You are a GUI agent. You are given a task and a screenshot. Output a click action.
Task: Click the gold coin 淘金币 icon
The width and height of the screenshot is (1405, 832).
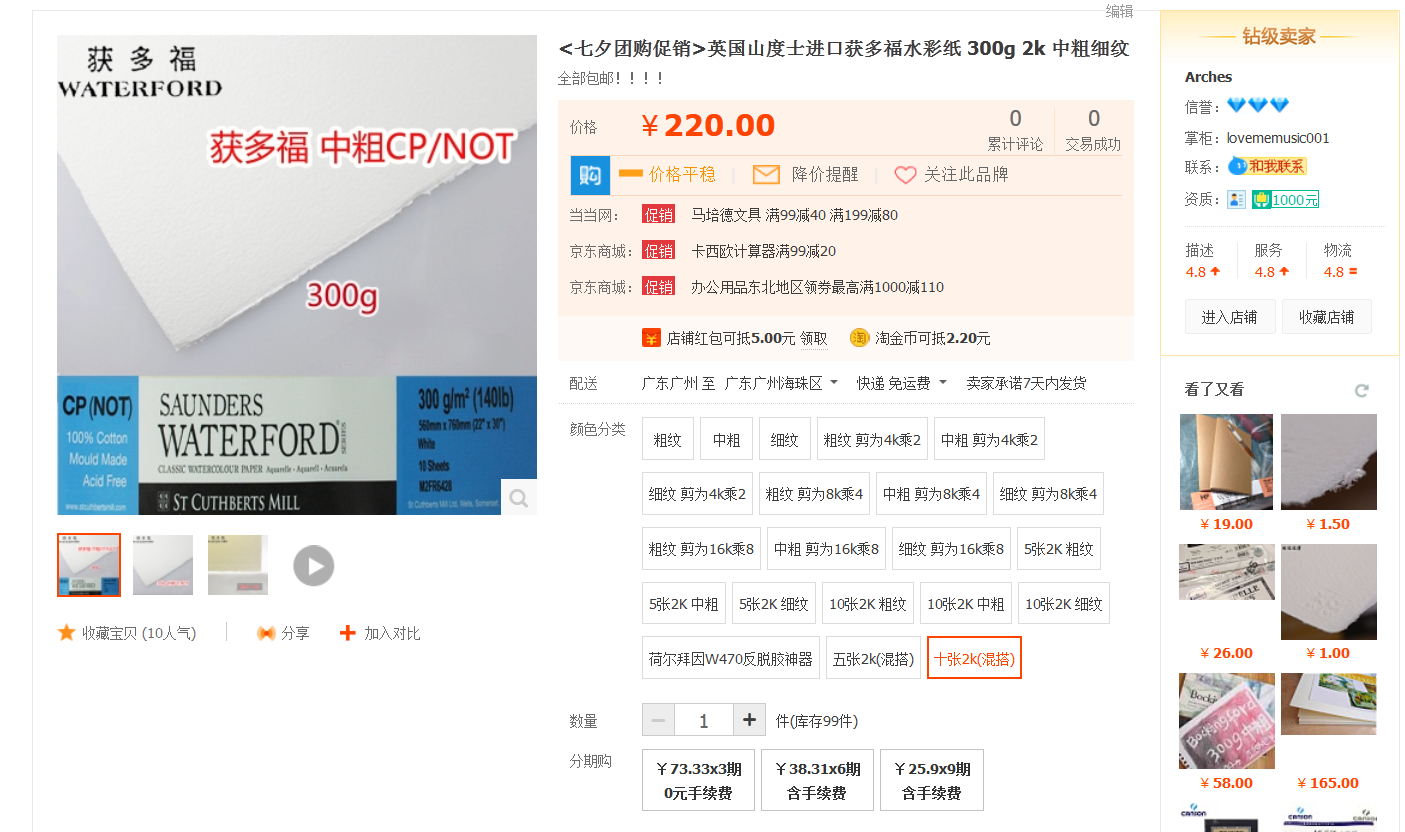[859, 338]
